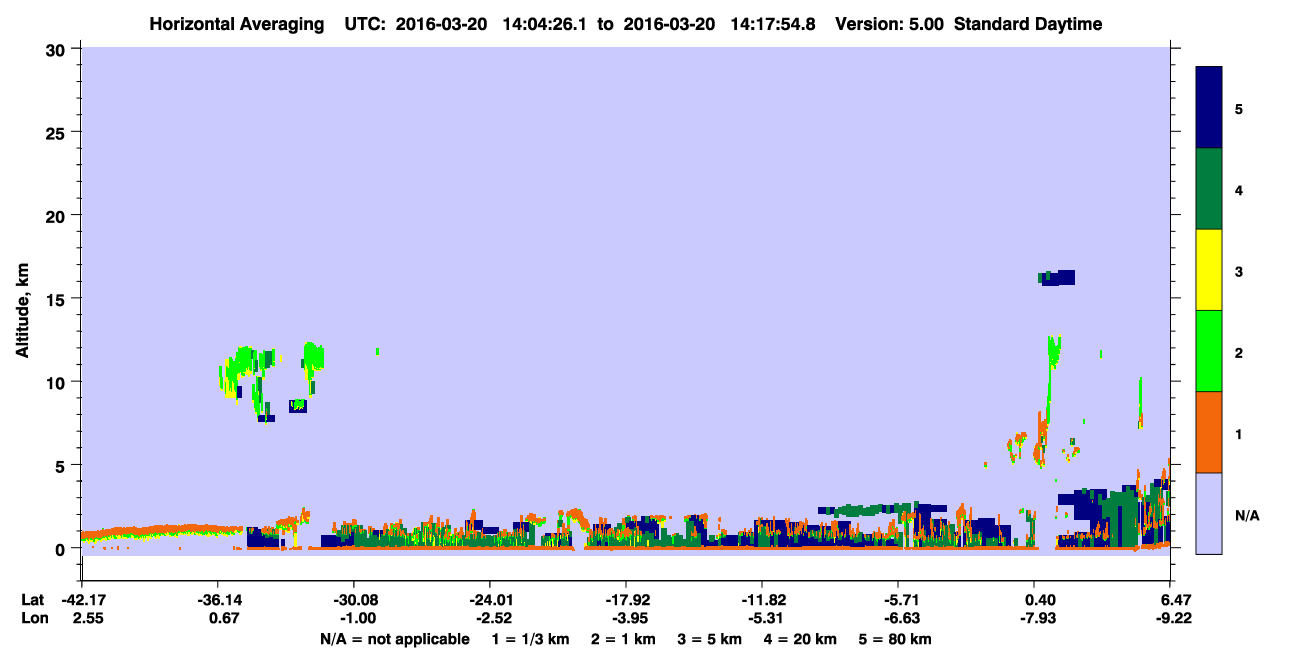Click the latitude value -11.82
Image resolution: width=1300 pixels, height=667 pixels.
tap(762, 600)
